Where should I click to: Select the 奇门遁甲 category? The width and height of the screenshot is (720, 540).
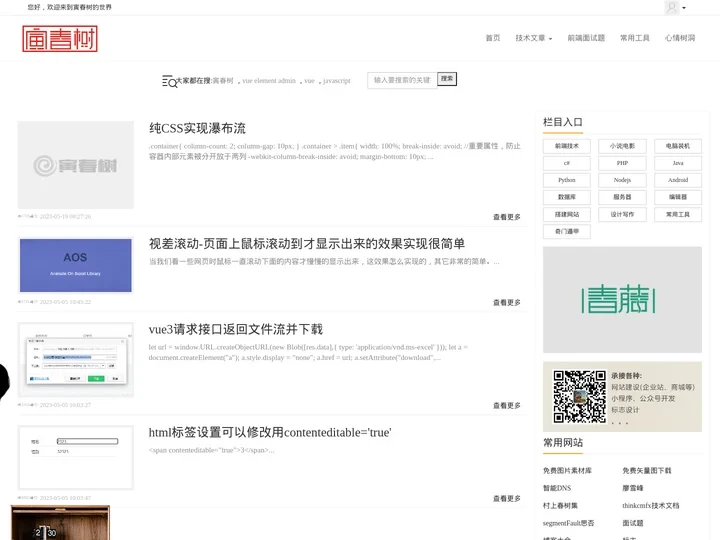[567, 231]
